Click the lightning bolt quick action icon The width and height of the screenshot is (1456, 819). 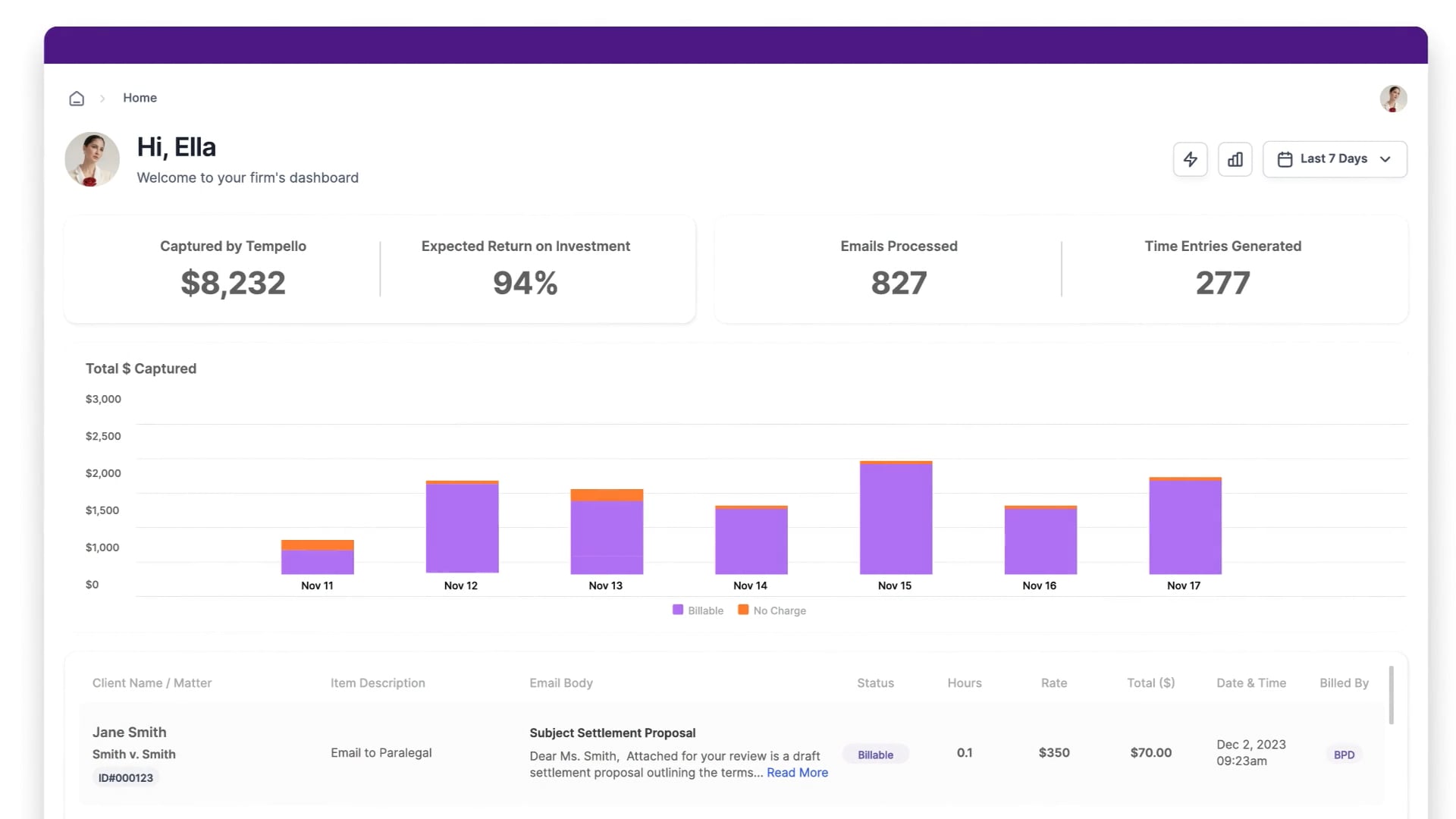1190,159
